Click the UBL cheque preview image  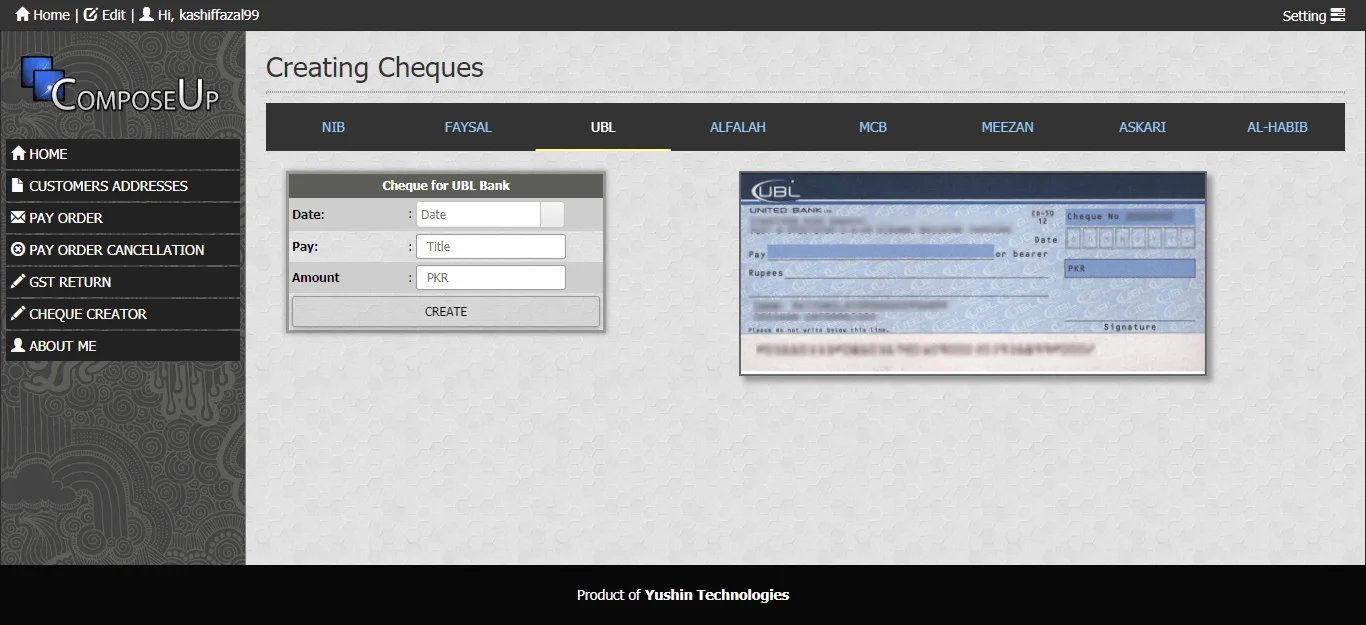(x=972, y=274)
